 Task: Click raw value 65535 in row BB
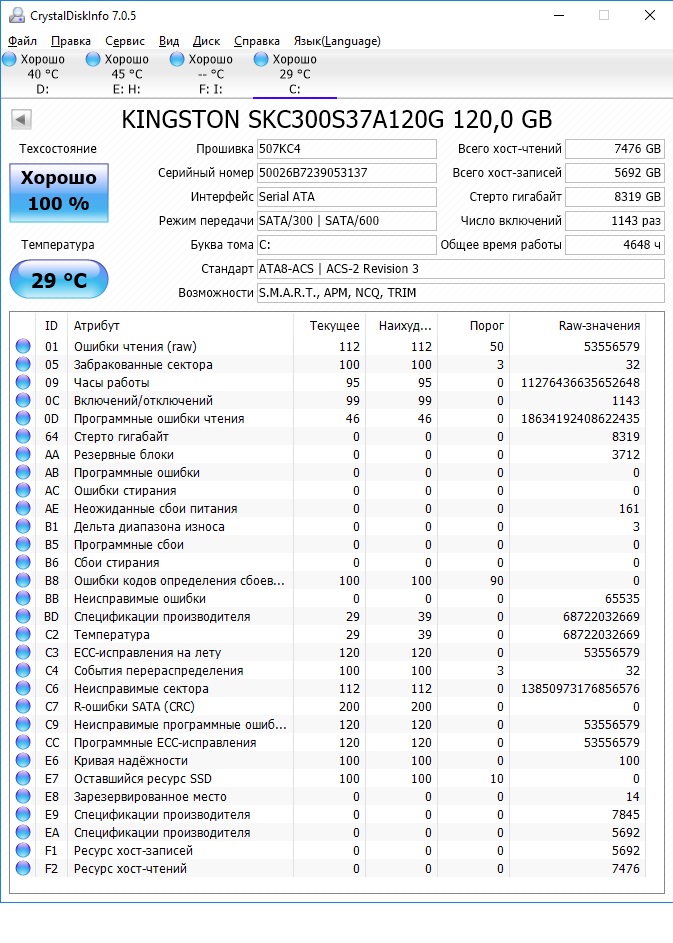[622, 599]
